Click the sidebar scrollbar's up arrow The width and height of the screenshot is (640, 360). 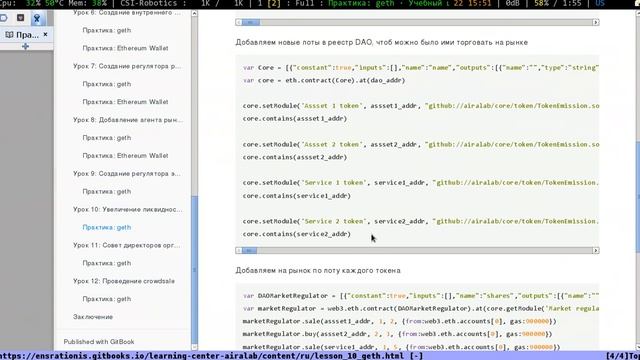click(x=194, y=13)
